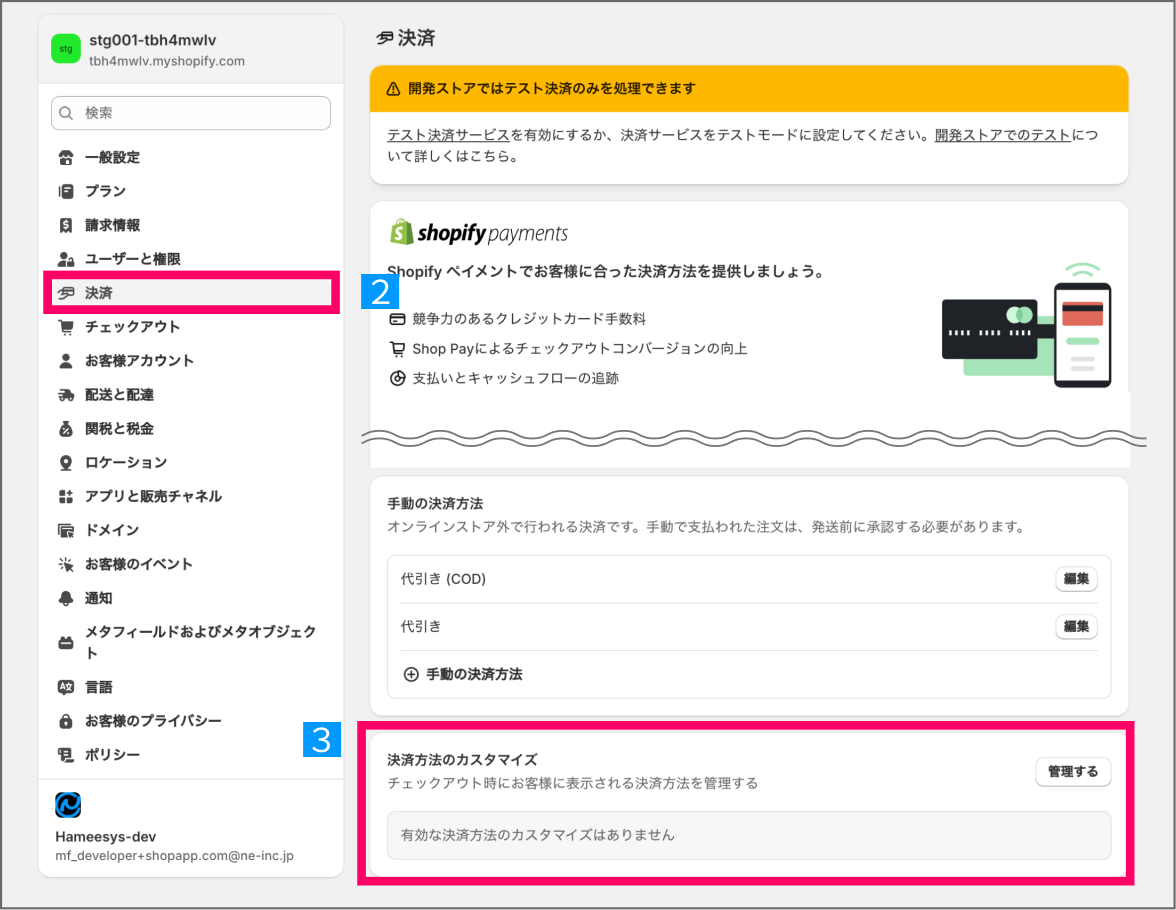This screenshot has width=1176, height=910.
Task: Click the 一般設定 store icon in sidebar
Action: [x=66, y=158]
